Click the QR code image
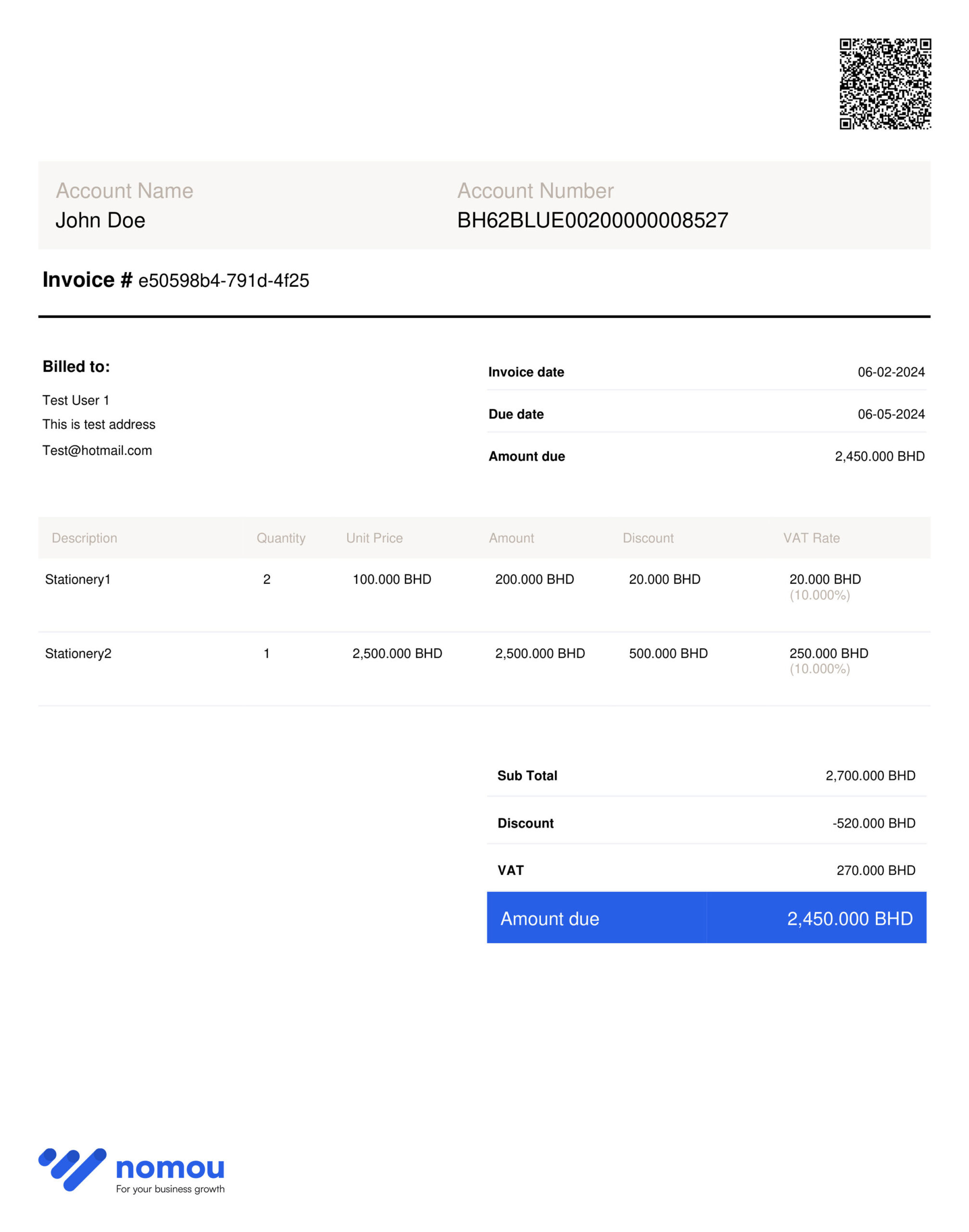The width and height of the screenshot is (969, 1232). point(885,84)
